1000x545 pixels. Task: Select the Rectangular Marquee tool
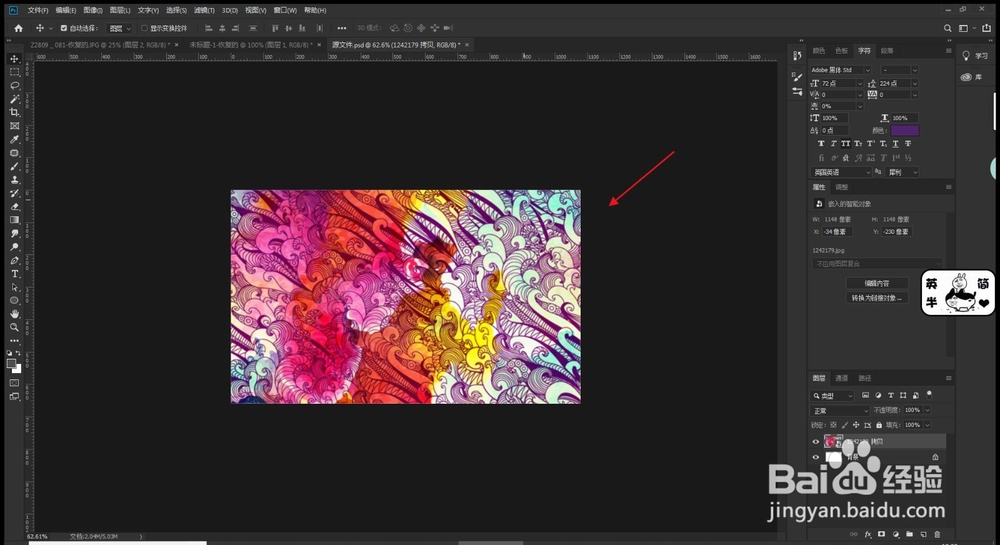[14, 72]
